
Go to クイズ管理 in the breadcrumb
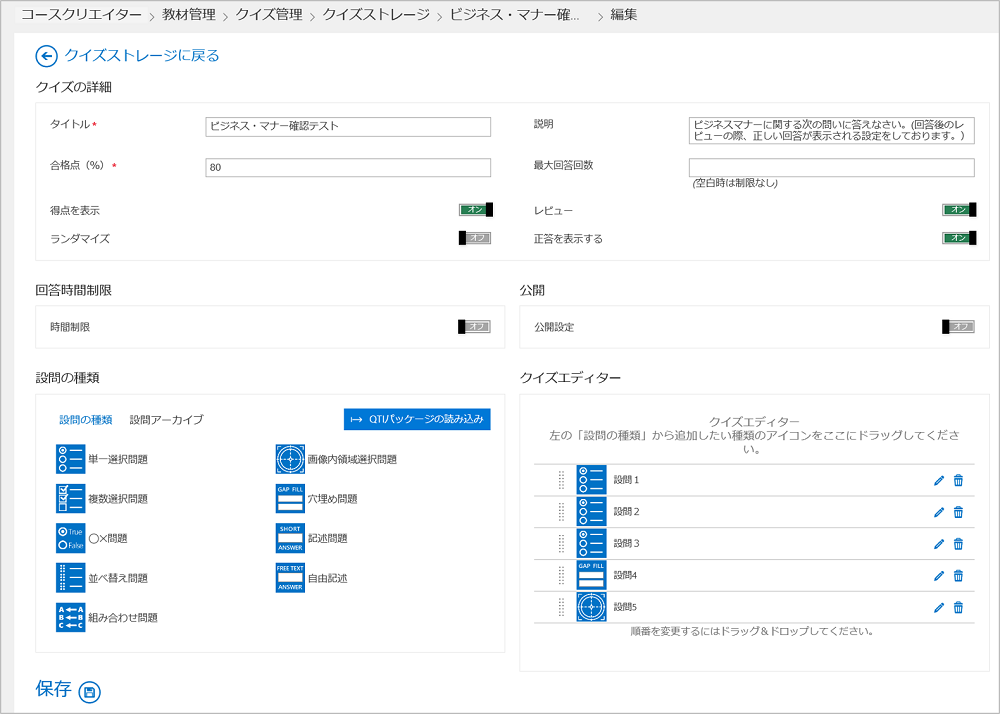268,15
